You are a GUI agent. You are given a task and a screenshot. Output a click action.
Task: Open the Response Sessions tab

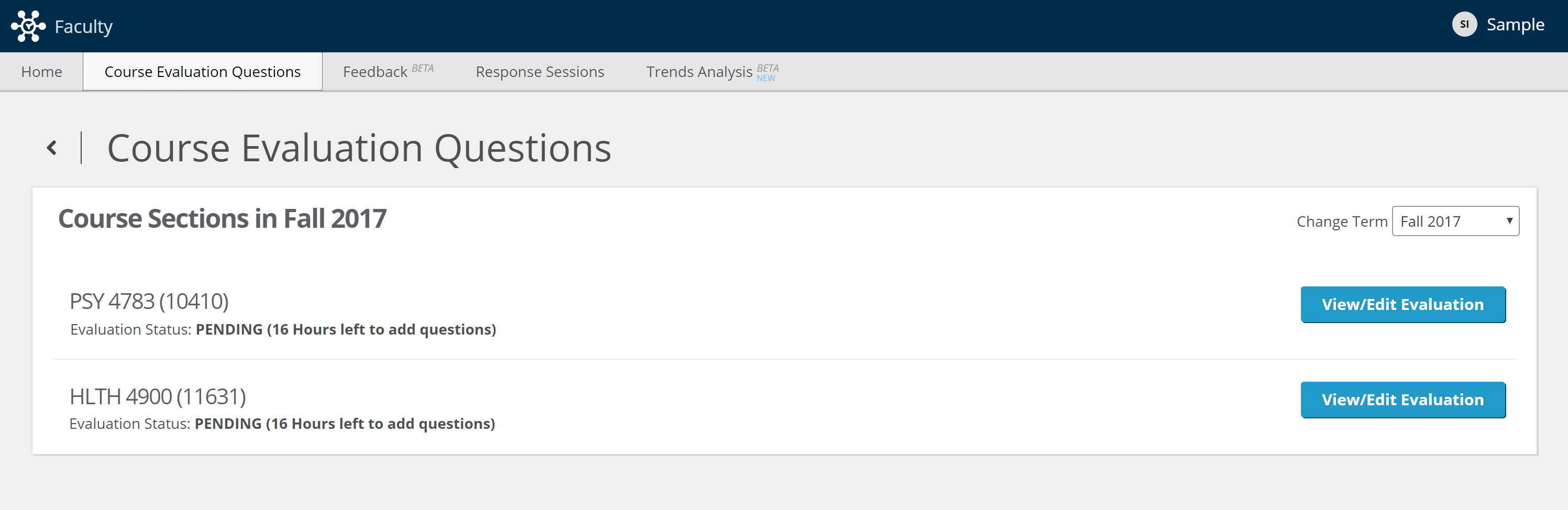(539, 72)
